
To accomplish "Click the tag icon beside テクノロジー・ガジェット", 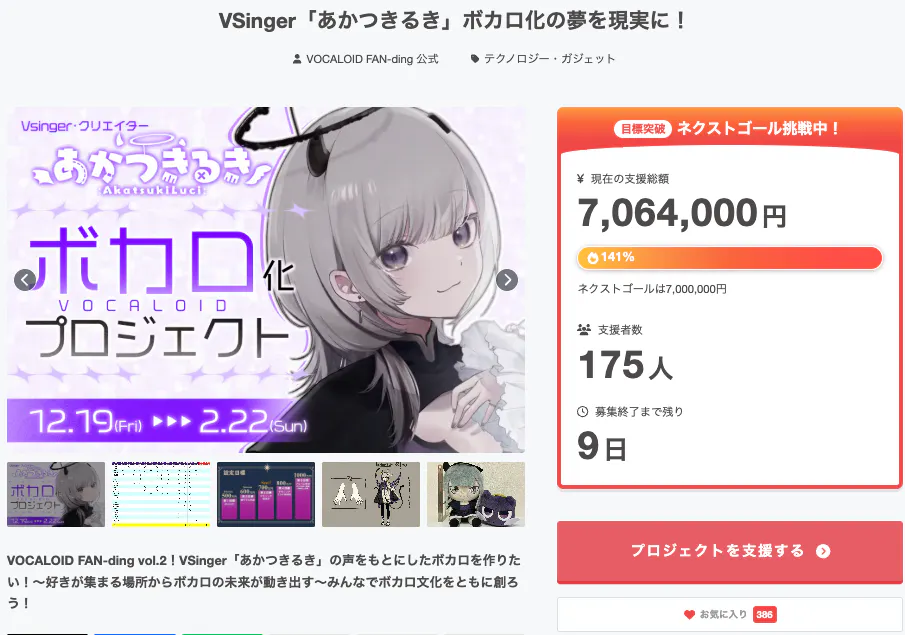I will [x=475, y=59].
